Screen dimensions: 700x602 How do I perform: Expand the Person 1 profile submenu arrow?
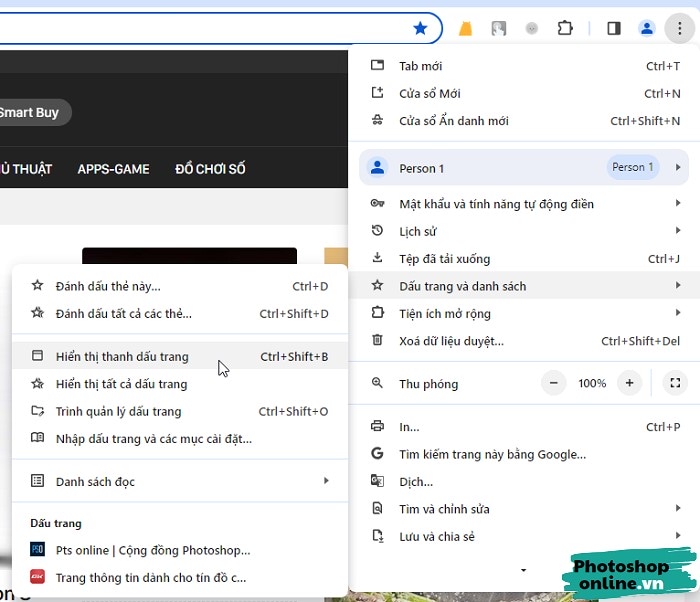(x=678, y=167)
